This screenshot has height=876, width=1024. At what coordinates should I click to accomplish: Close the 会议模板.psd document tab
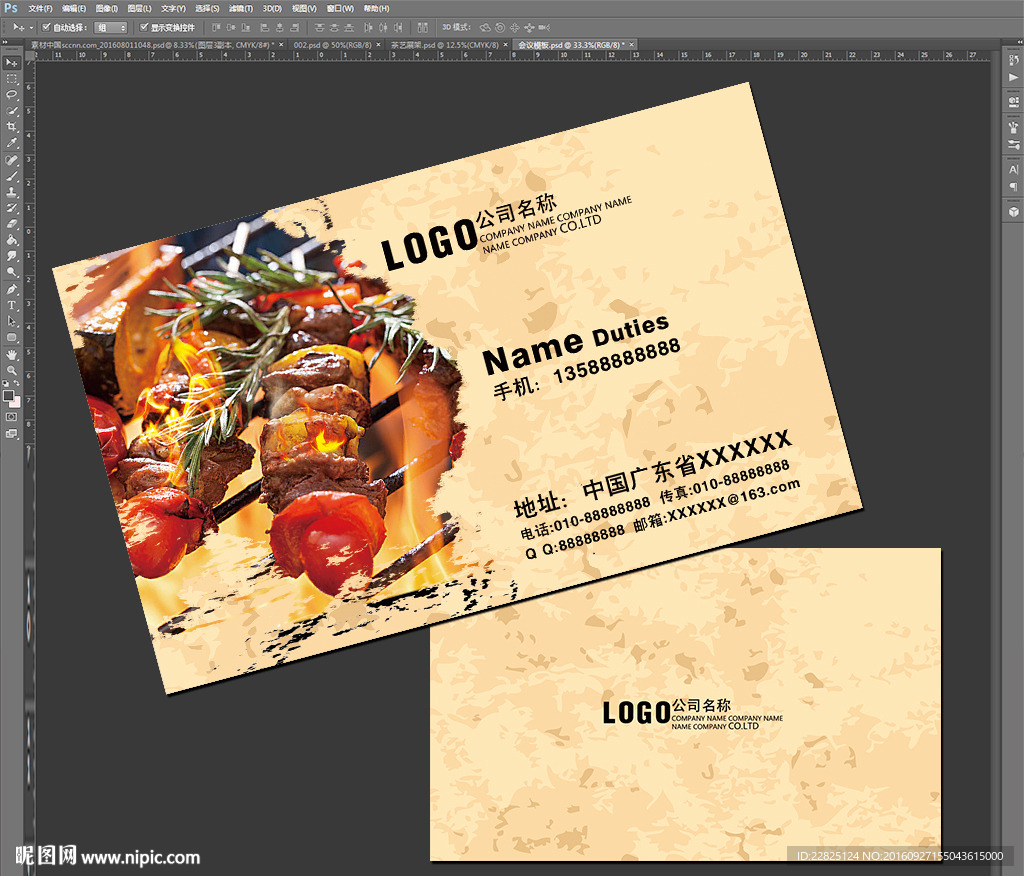[x=632, y=45]
